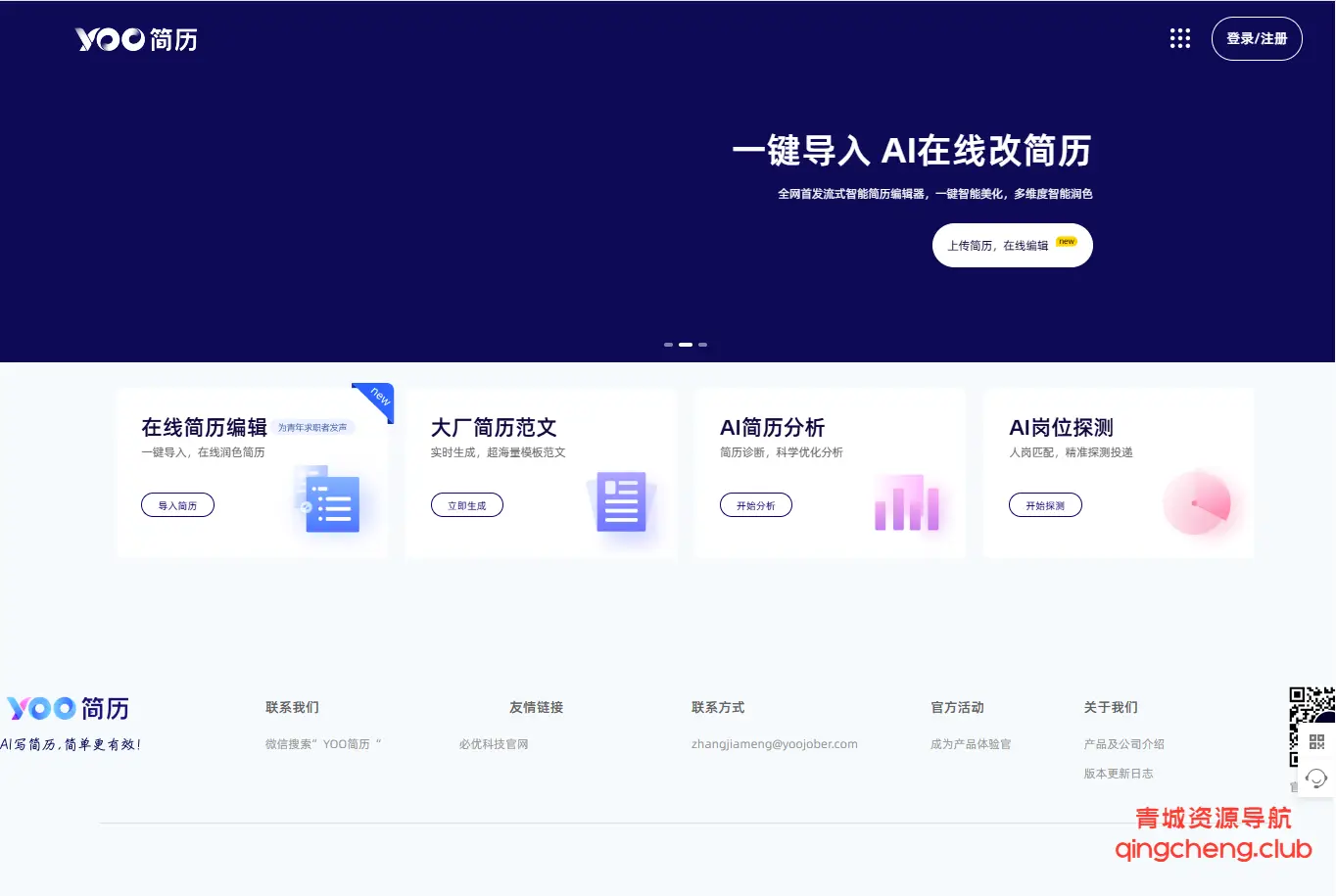Click 导入简历 to import a resume

click(177, 504)
